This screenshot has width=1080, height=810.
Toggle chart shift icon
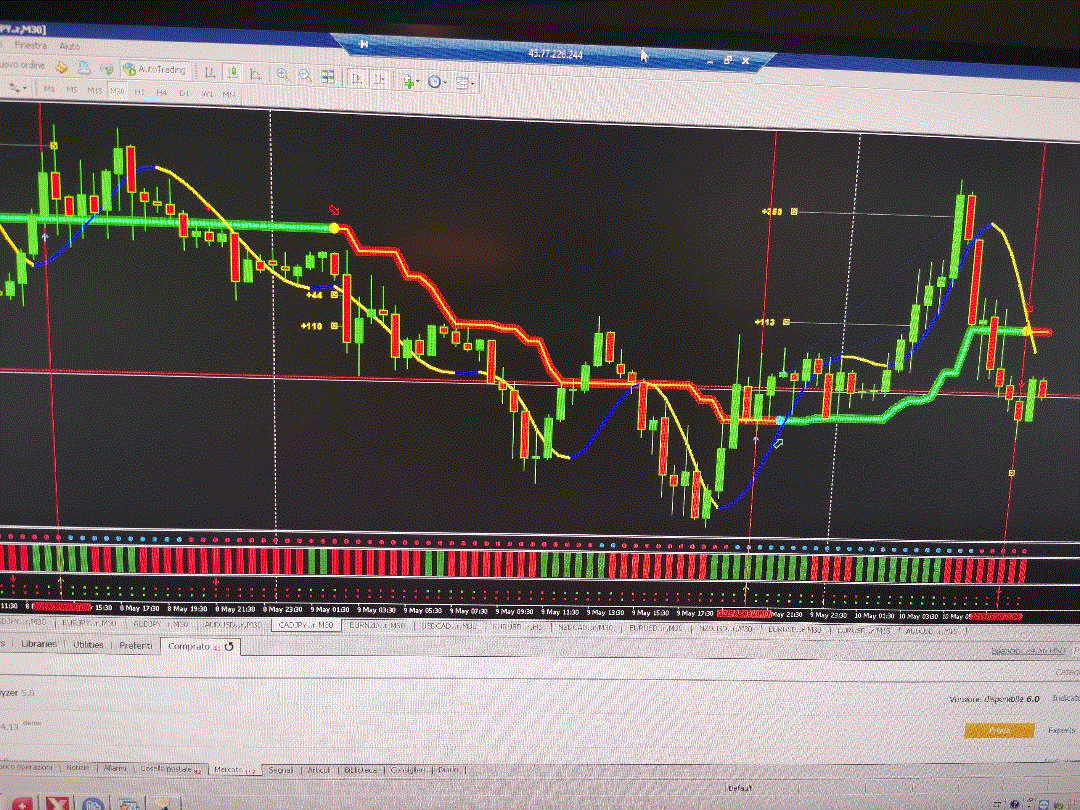coord(380,79)
